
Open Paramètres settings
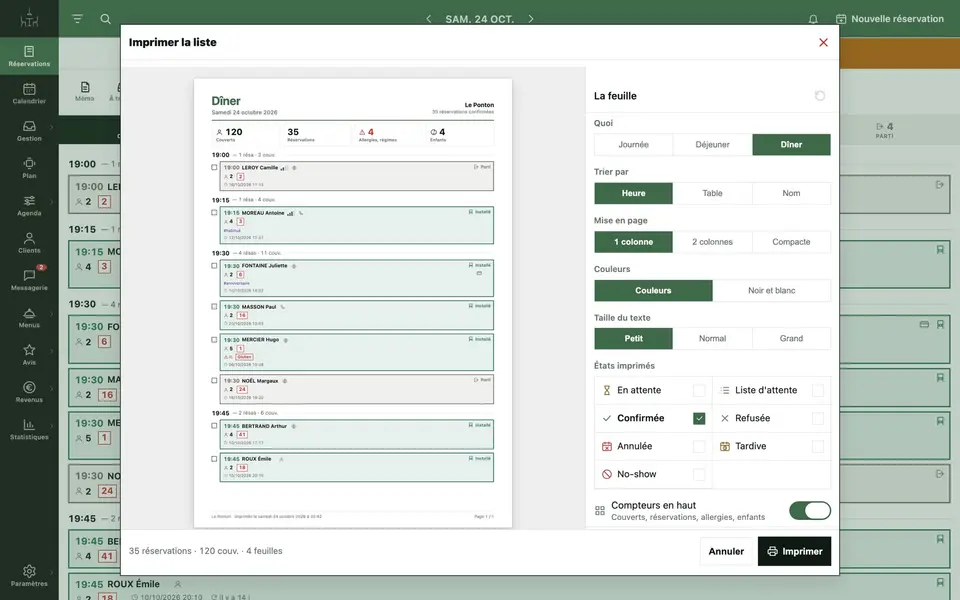coord(29,576)
